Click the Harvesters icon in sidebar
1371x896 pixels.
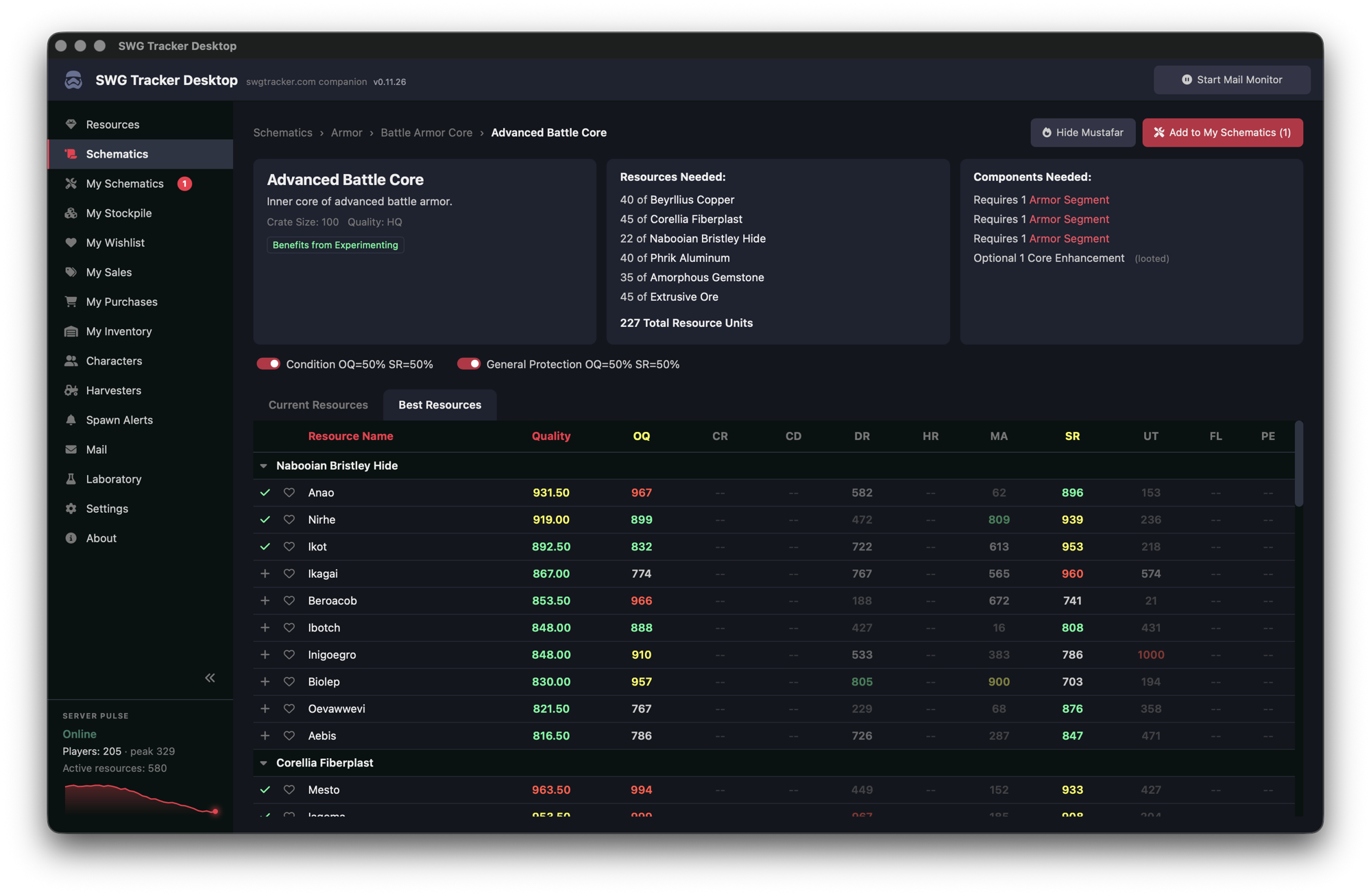71,389
